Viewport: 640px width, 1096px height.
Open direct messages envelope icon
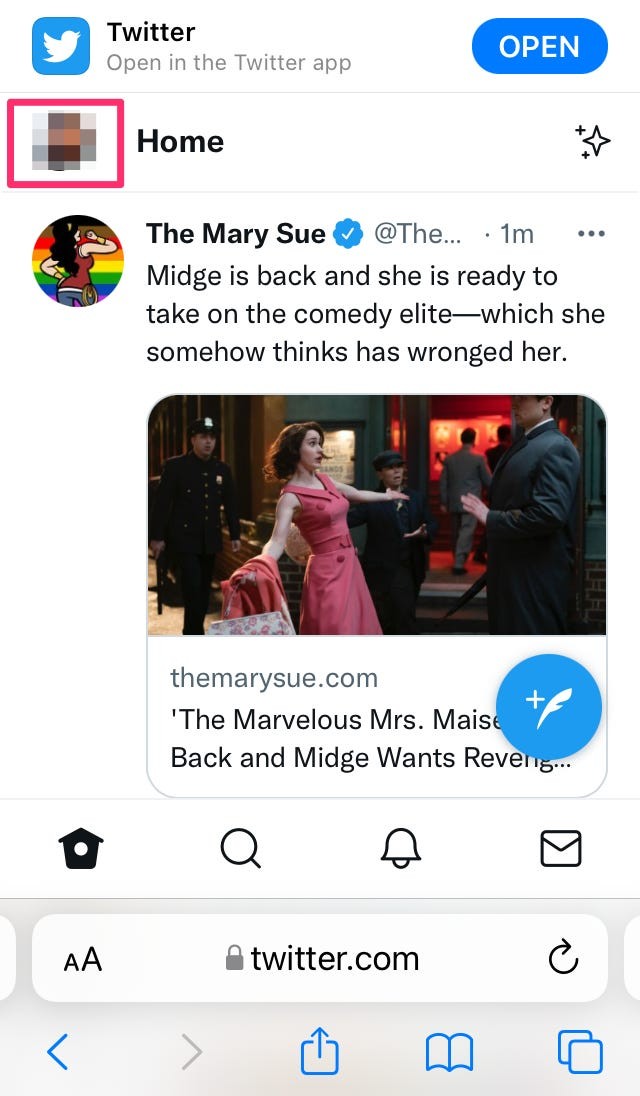pyautogui.click(x=560, y=849)
